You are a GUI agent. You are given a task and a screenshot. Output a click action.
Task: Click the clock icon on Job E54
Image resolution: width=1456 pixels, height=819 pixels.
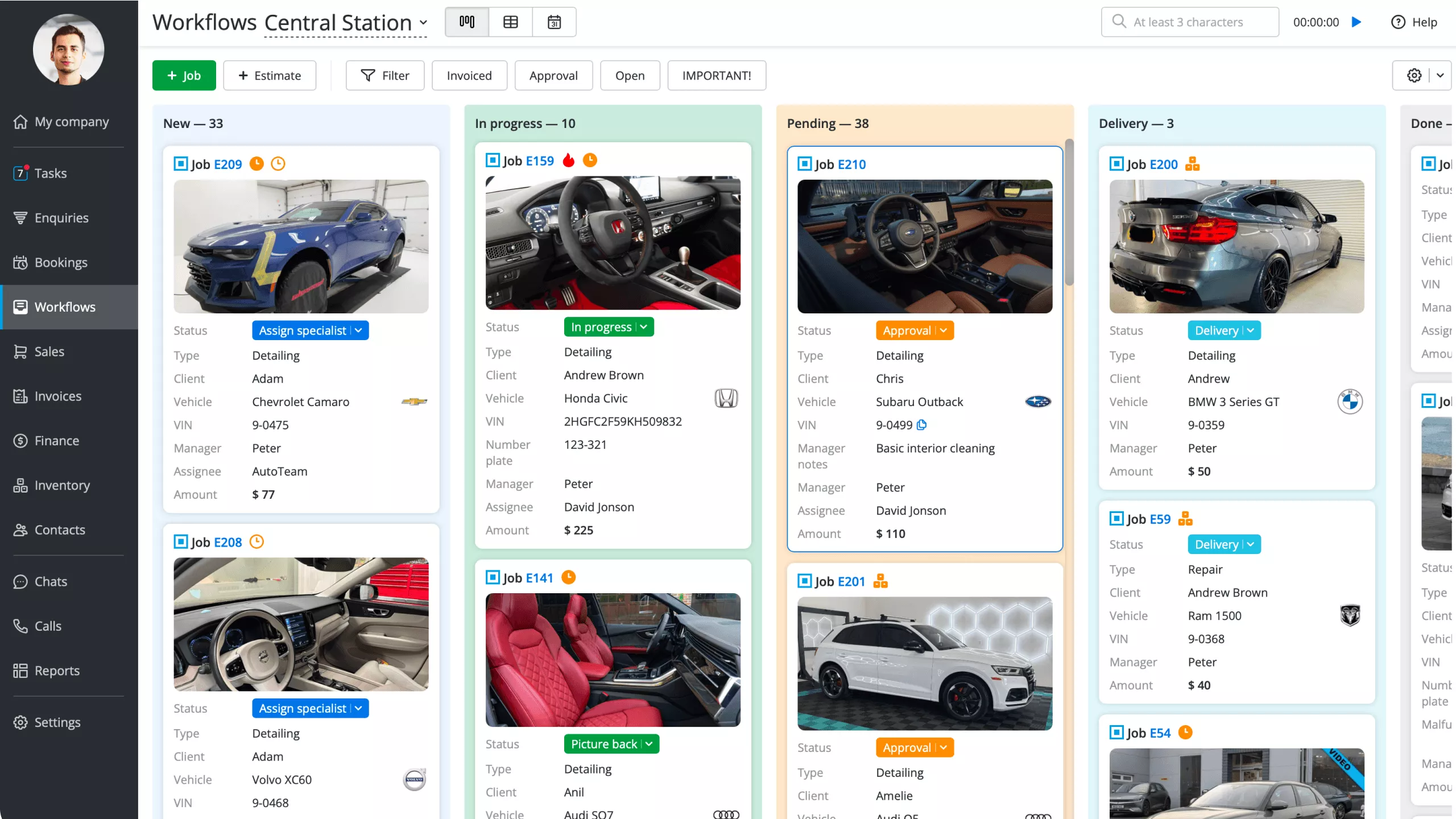click(x=1185, y=732)
